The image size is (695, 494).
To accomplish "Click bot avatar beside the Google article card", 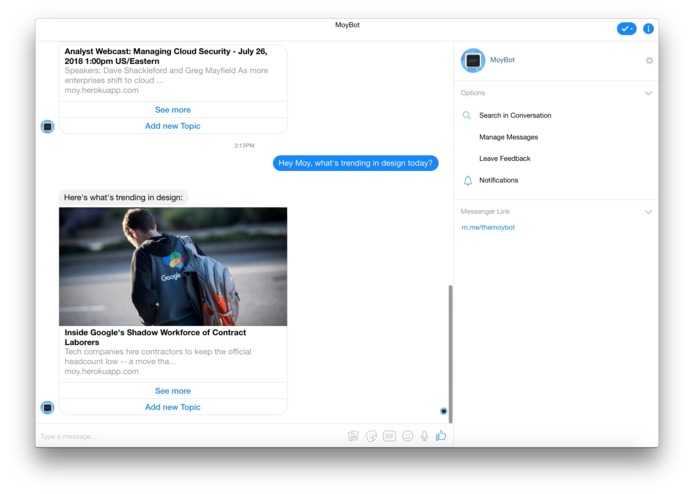I will tap(47, 407).
